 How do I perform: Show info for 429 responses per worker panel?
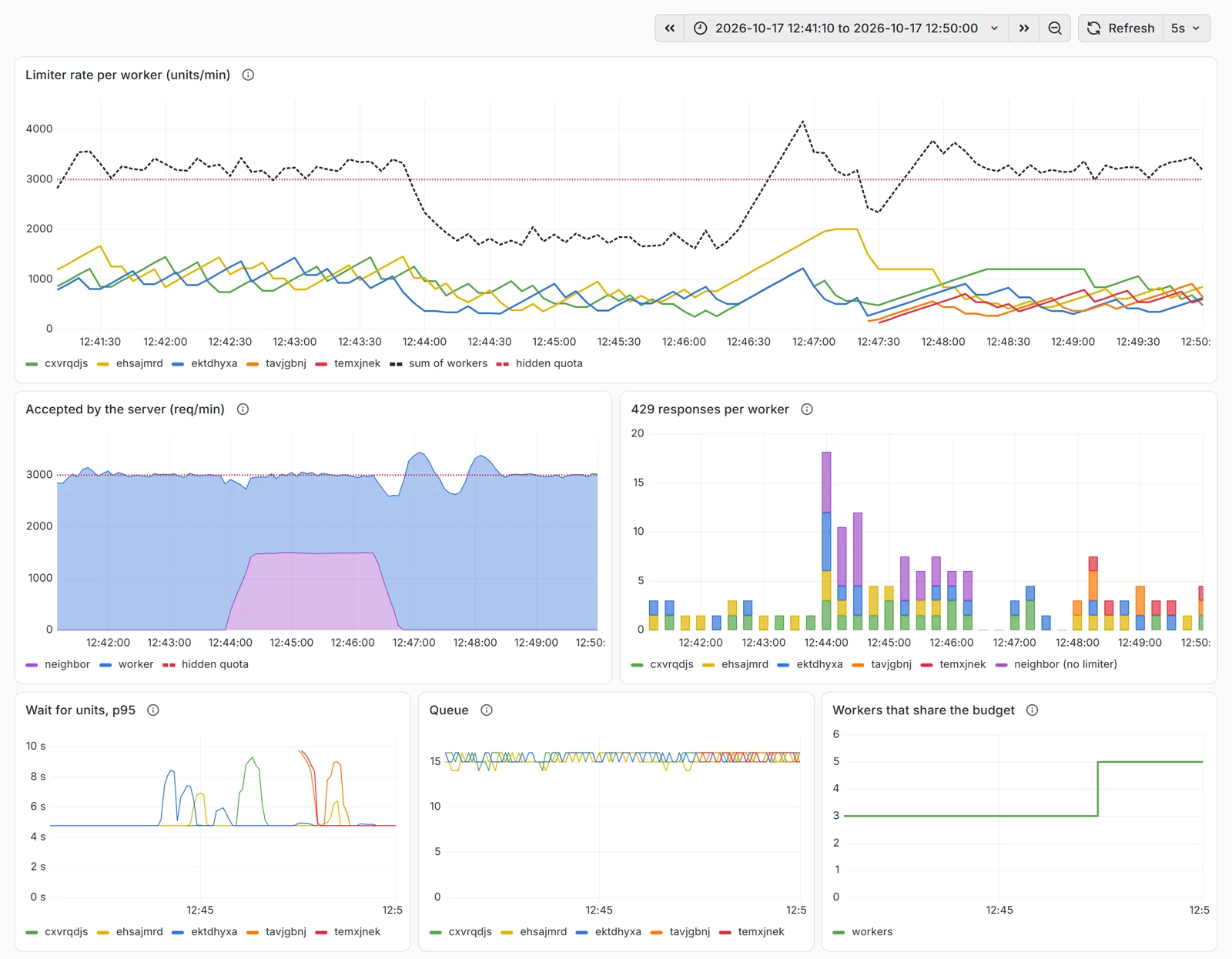click(x=807, y=409)
